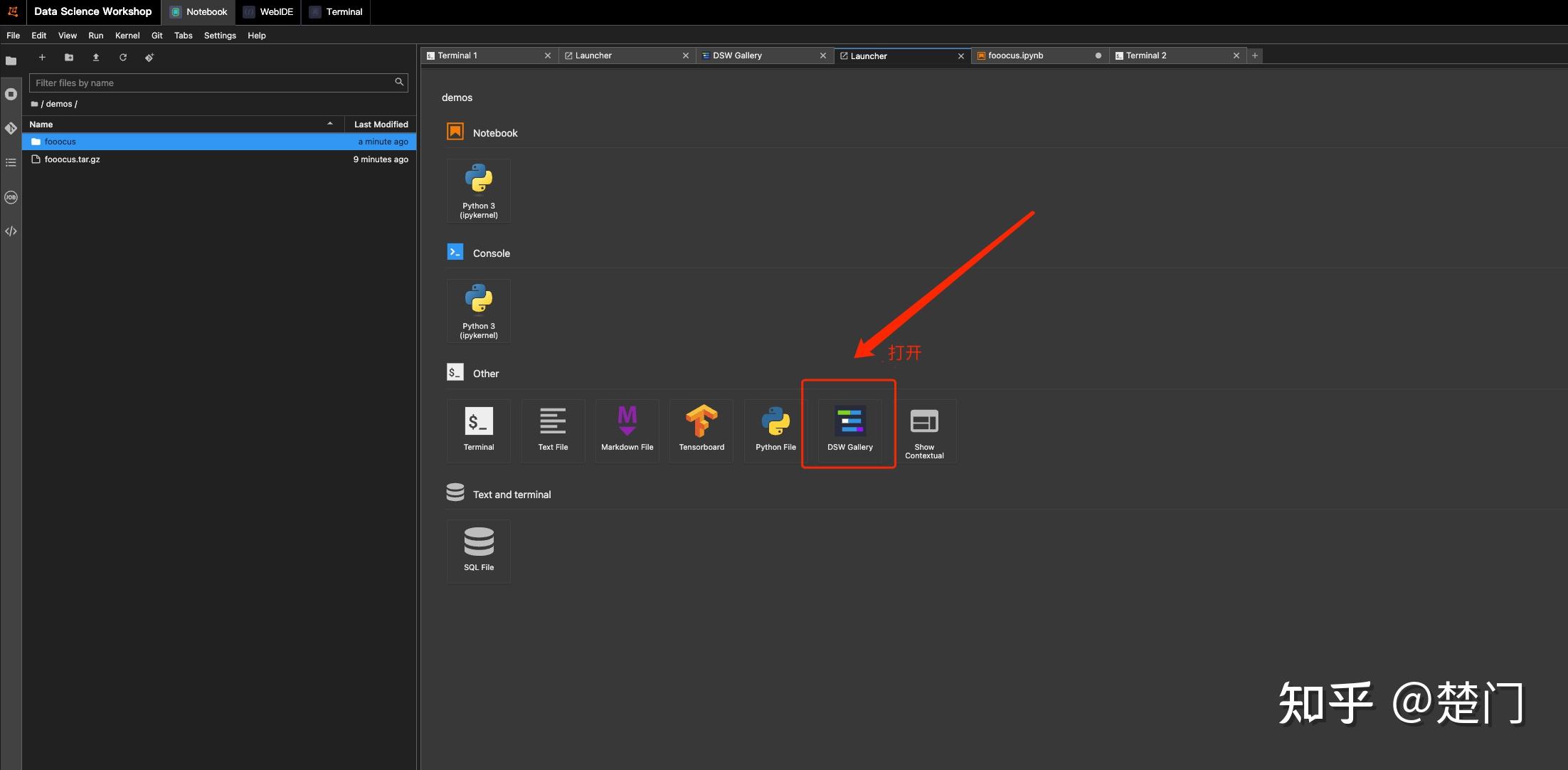Image resolution: width=1568 pixels, height=770 pixels.
Task: Close the DSW Gallery tab
Action: [x=823, y=56]
